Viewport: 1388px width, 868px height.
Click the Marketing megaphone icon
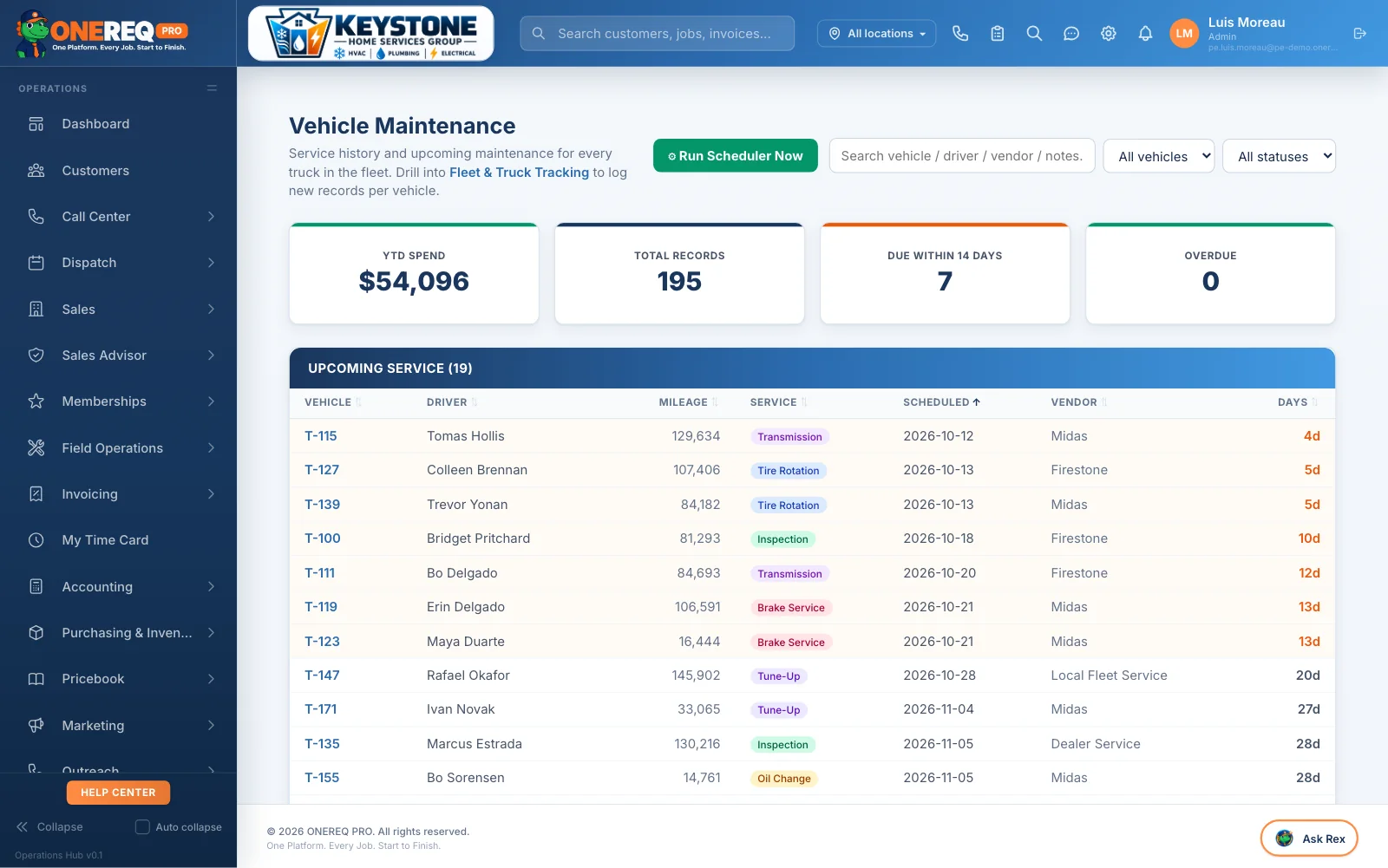coord(36,726)
